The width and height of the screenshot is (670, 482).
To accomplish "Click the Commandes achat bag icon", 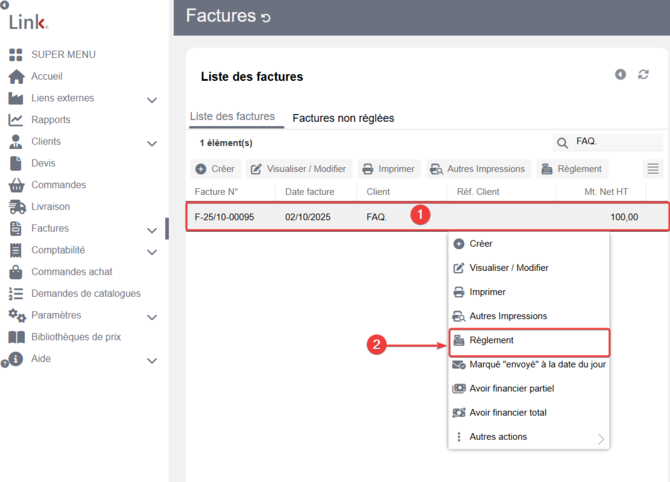I will click(x=16, y=272).
